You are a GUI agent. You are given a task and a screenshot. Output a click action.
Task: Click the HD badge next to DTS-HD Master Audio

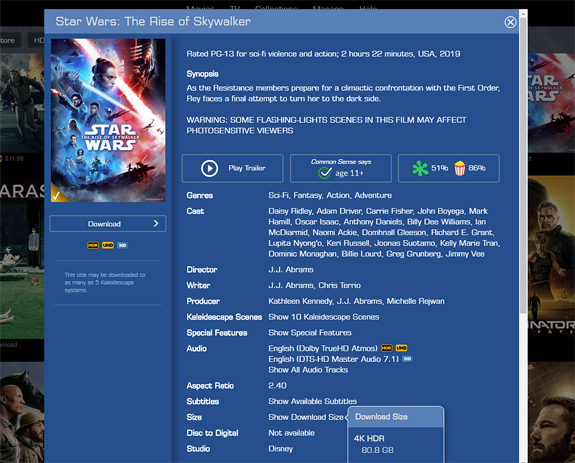pos(407,359)
